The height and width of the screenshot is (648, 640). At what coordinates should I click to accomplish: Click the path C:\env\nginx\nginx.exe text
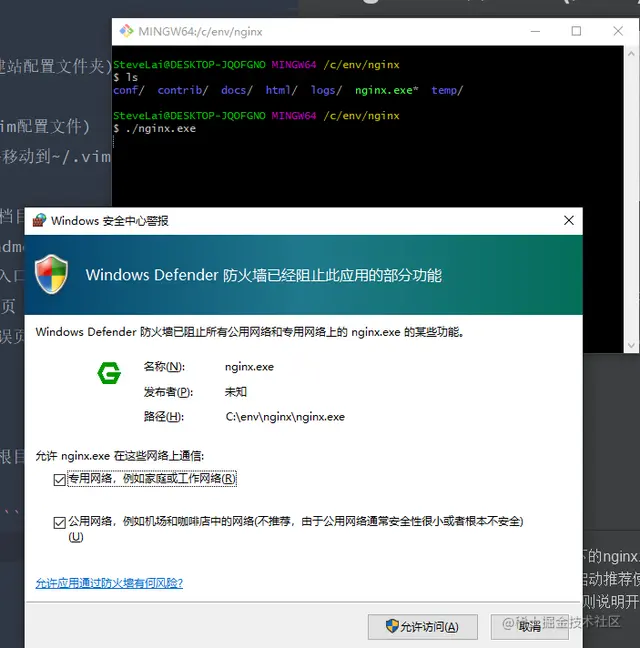tap(285, 417)
